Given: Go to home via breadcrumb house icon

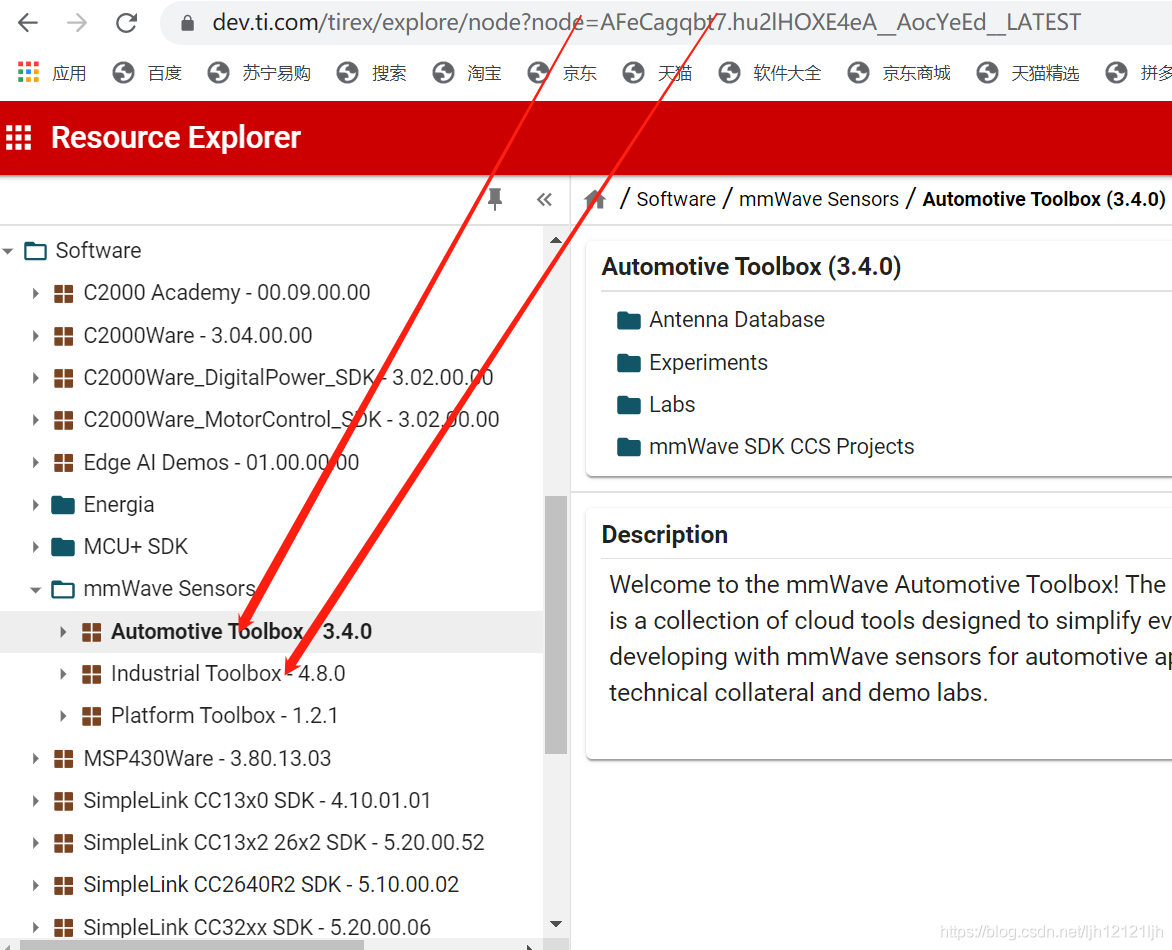Looking at the screenshot, I should click(x=595, y=199).
